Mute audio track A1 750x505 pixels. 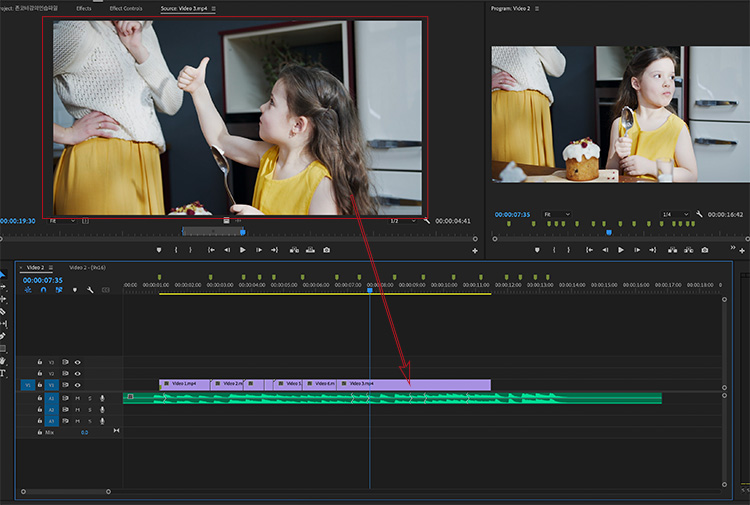[77, 398]
